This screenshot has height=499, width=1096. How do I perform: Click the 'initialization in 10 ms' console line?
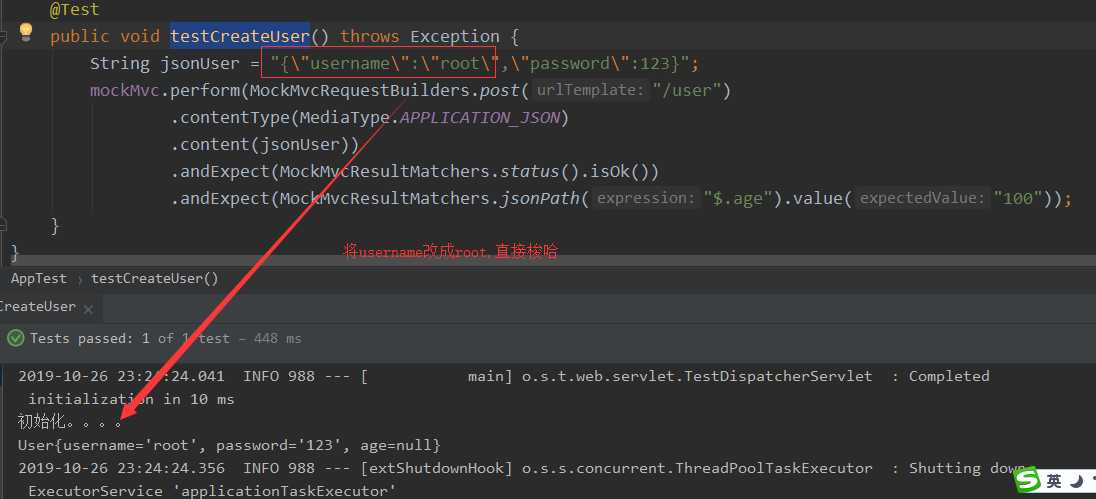tap(131, 400)
